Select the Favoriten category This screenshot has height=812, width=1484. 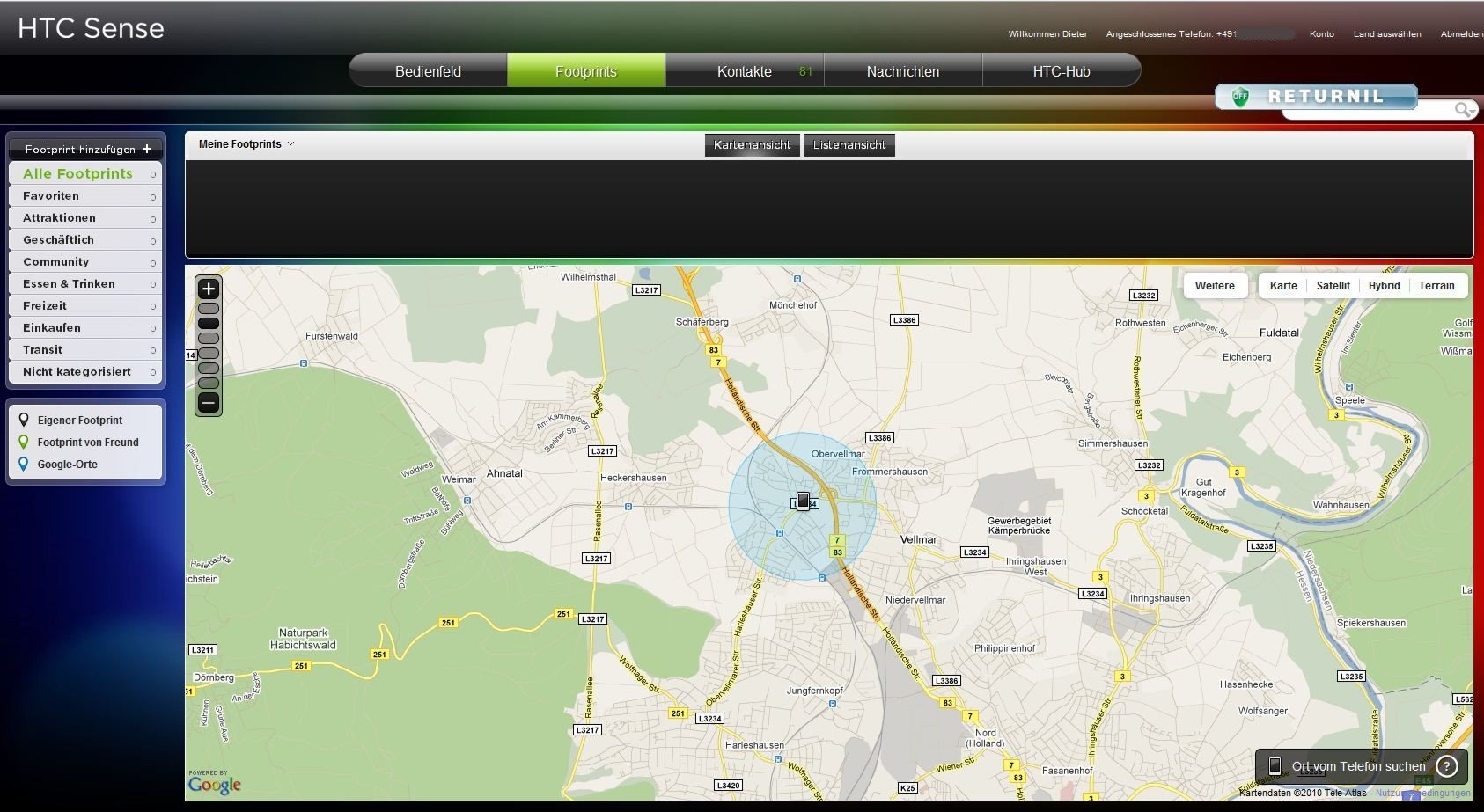point(86,195)
